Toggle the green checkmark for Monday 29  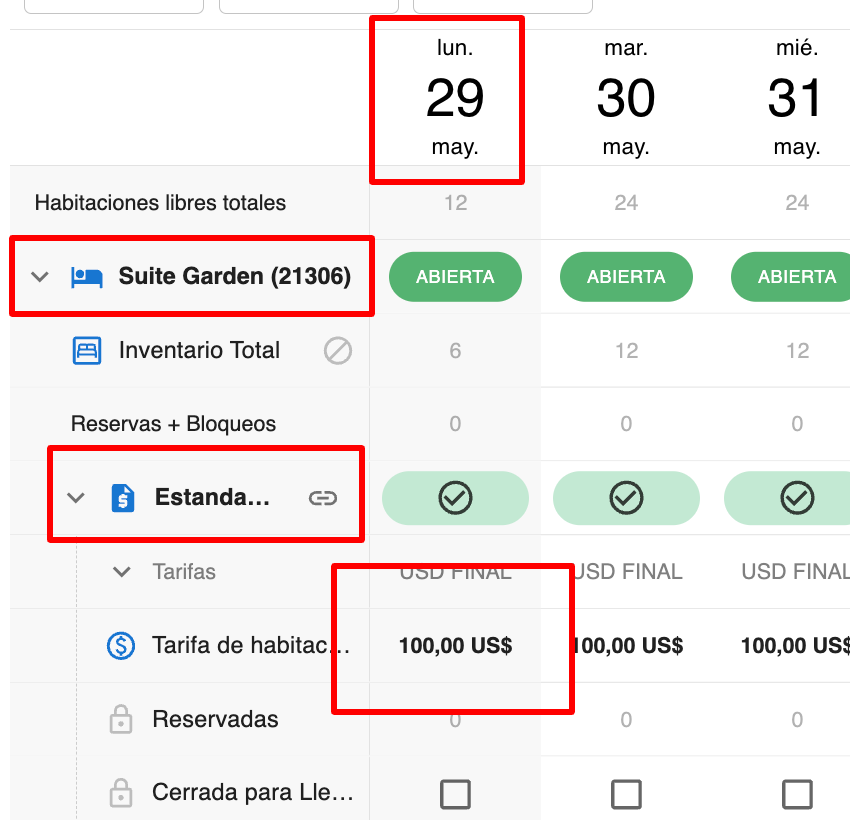coord(455,497)
